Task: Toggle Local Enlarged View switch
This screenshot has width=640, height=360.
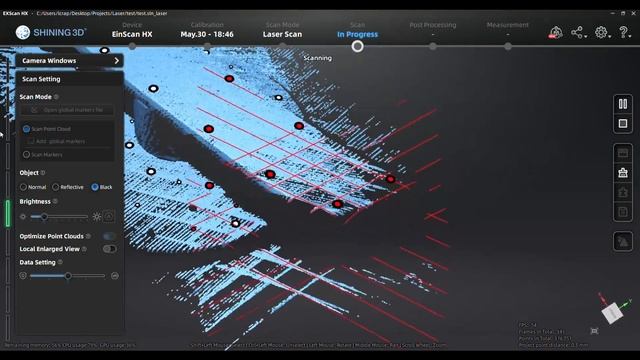Action: [109, 249]
